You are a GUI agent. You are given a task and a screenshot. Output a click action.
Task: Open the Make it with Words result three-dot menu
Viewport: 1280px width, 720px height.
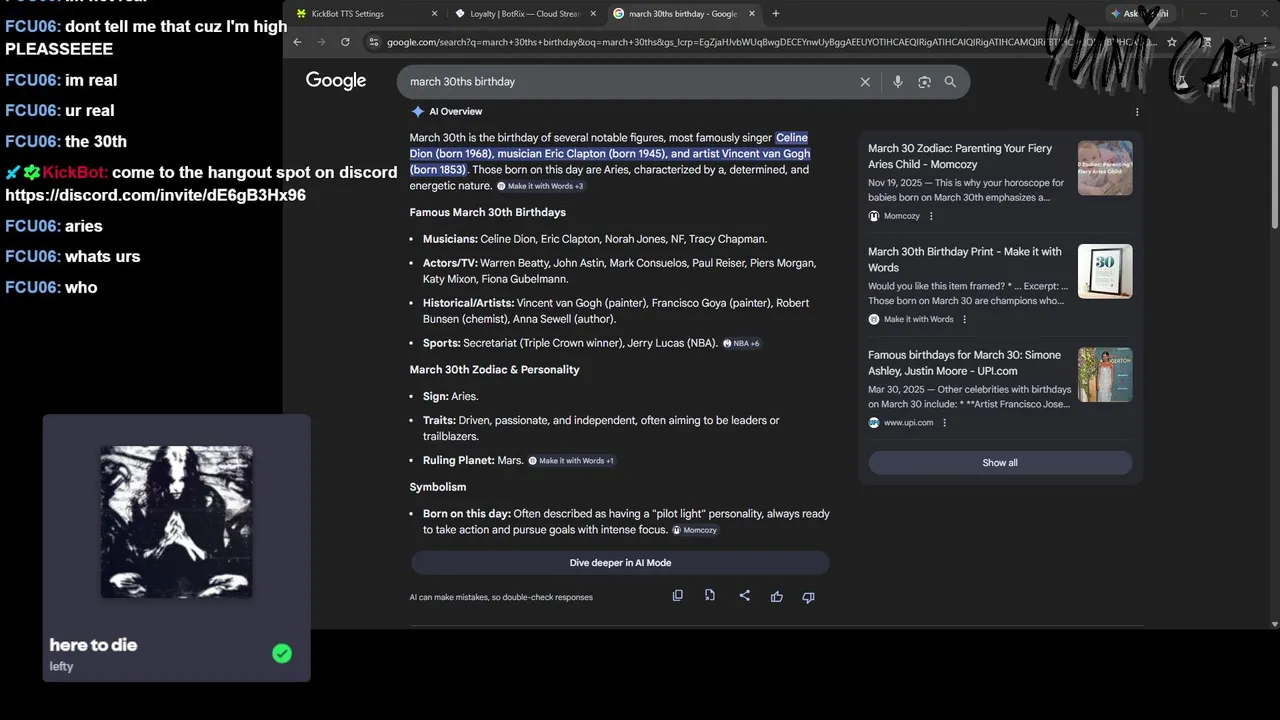tap(965, 319)
